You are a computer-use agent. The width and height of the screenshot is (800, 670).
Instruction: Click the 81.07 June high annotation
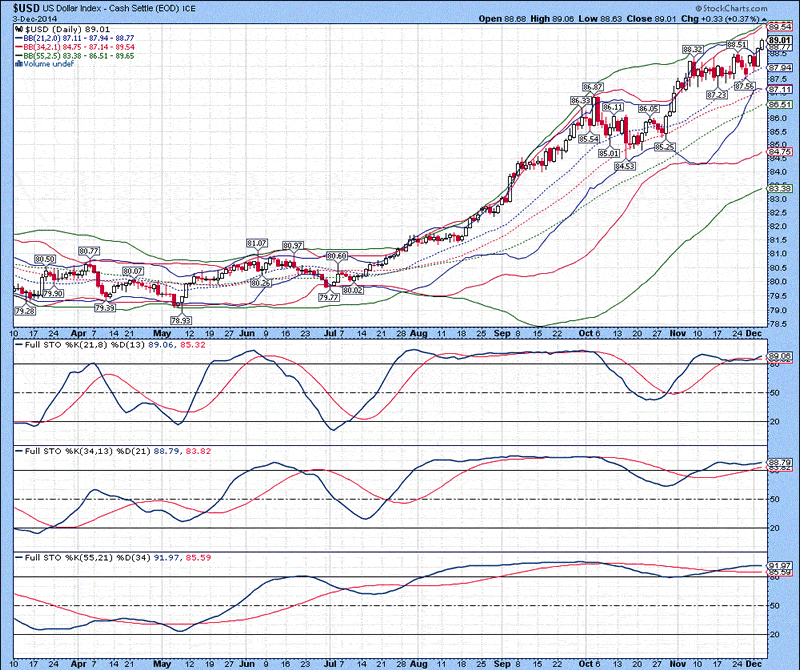[x=257, y=243]
